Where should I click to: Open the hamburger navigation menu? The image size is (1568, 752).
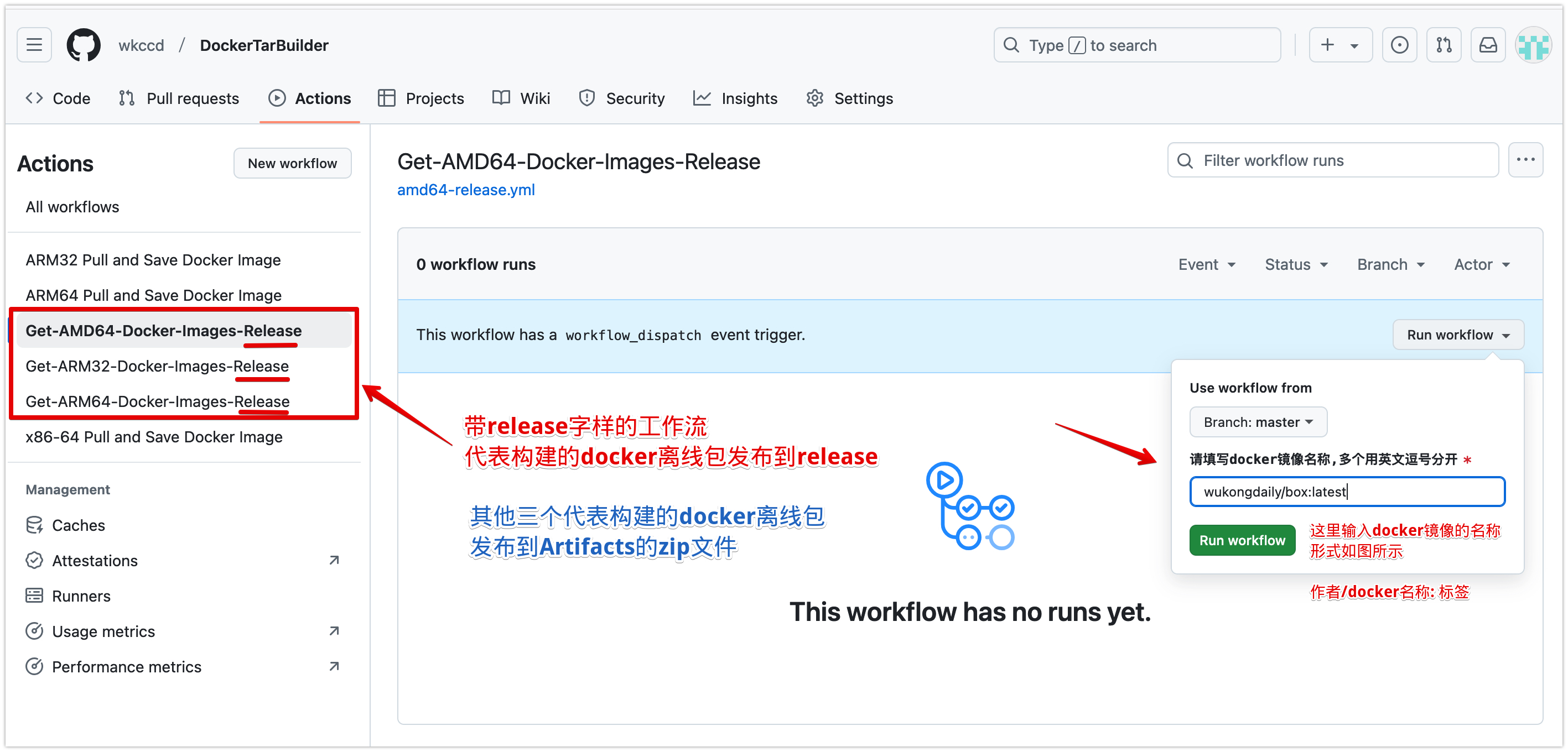click(34, 45)
